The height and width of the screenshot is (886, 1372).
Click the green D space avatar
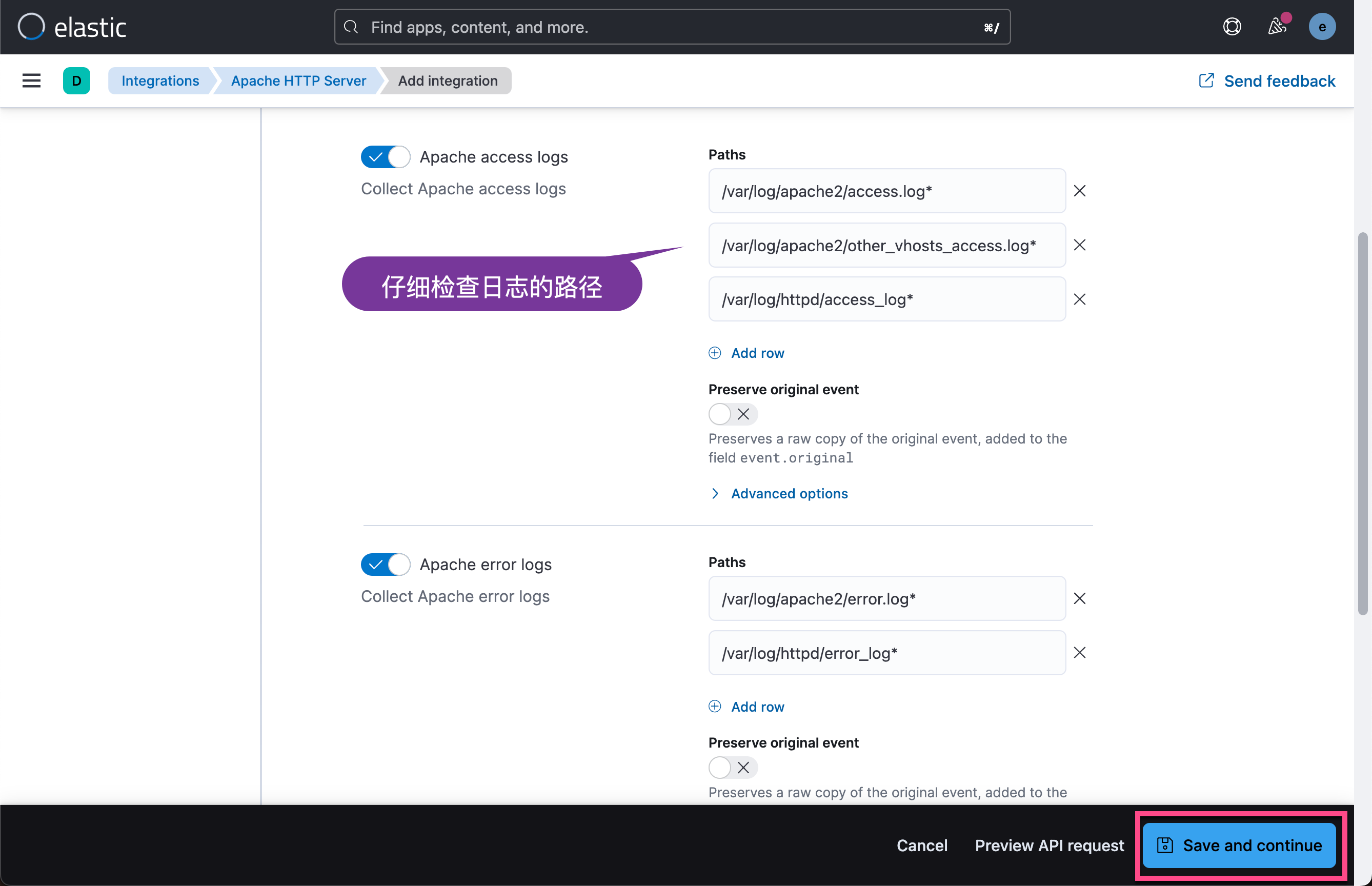pos(76,80)
